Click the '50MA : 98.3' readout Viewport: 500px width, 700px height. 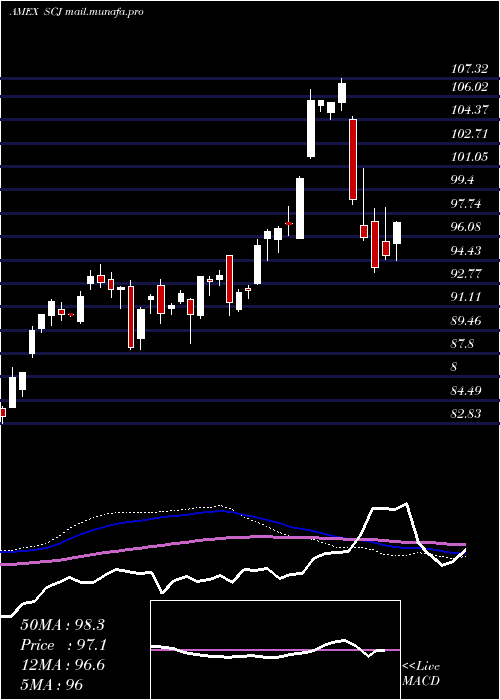click(62, 625)
